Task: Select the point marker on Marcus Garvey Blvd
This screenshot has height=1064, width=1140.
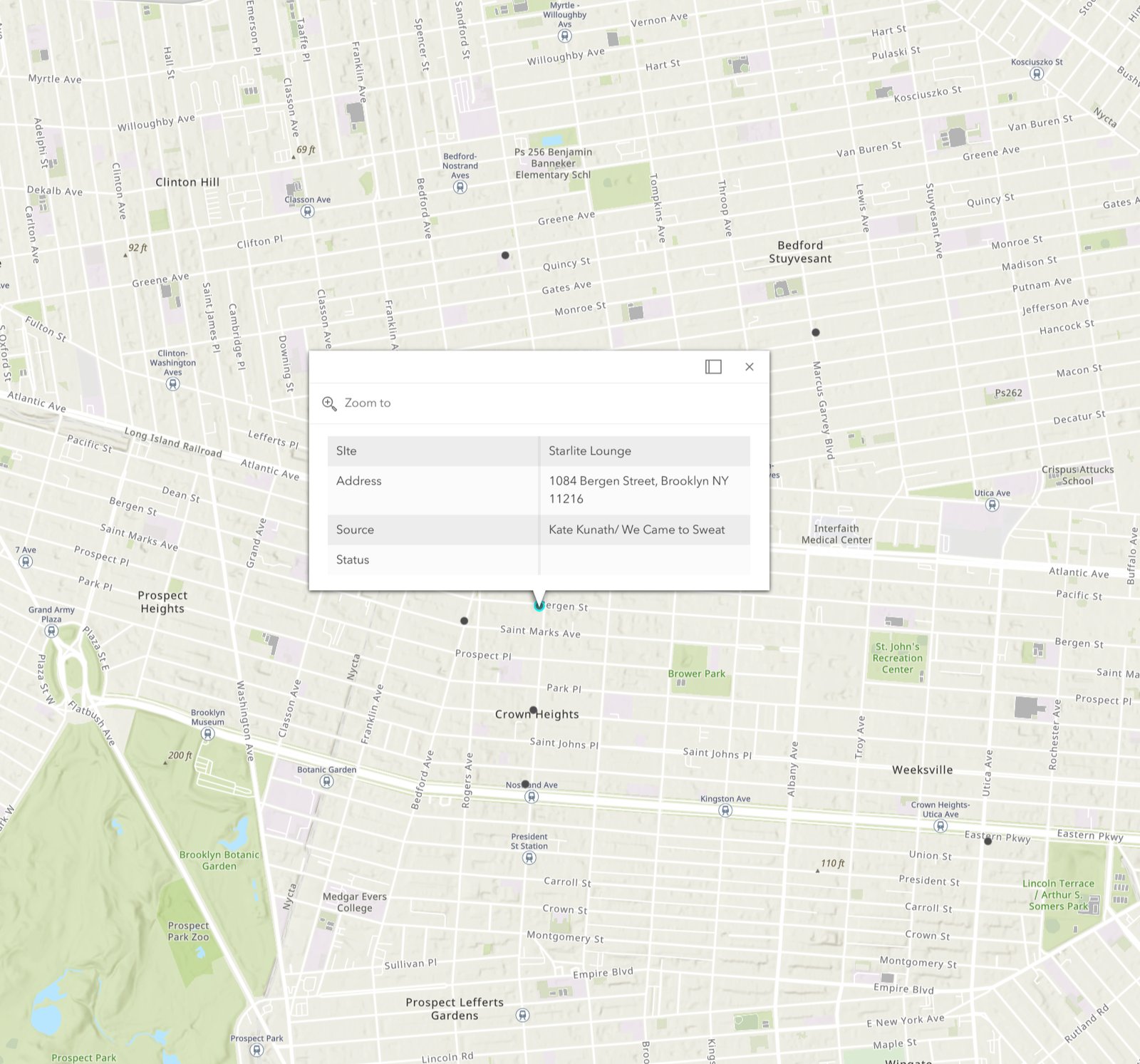Action: tap(816, 332)
